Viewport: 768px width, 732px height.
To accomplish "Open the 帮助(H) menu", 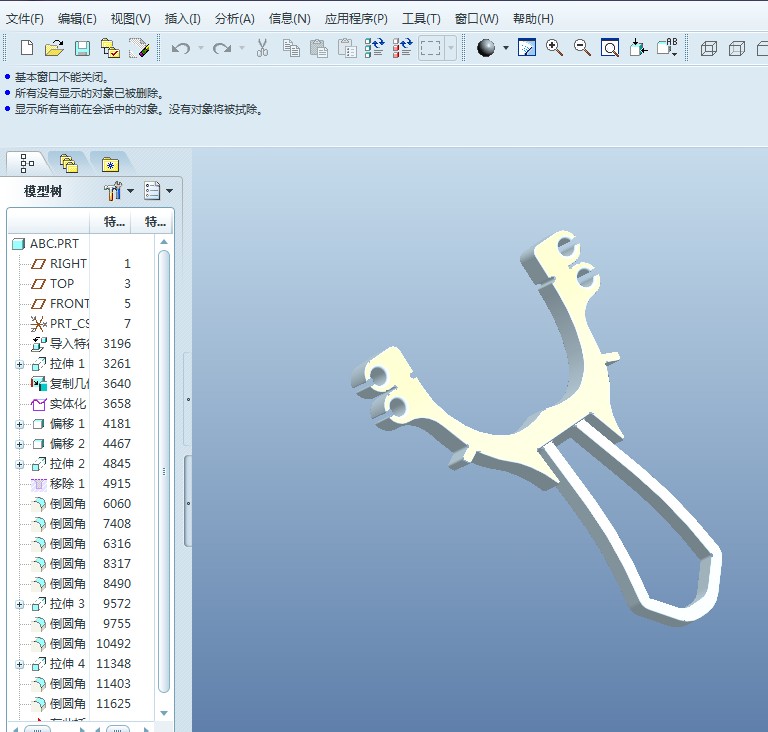I will coord(533,19).
